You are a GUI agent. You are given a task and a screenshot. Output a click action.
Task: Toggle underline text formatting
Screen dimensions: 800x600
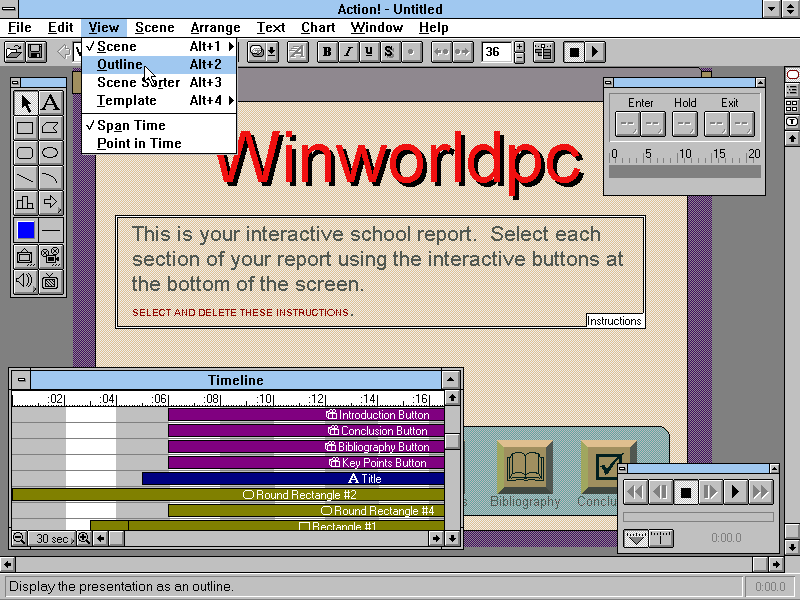(369, 52)
